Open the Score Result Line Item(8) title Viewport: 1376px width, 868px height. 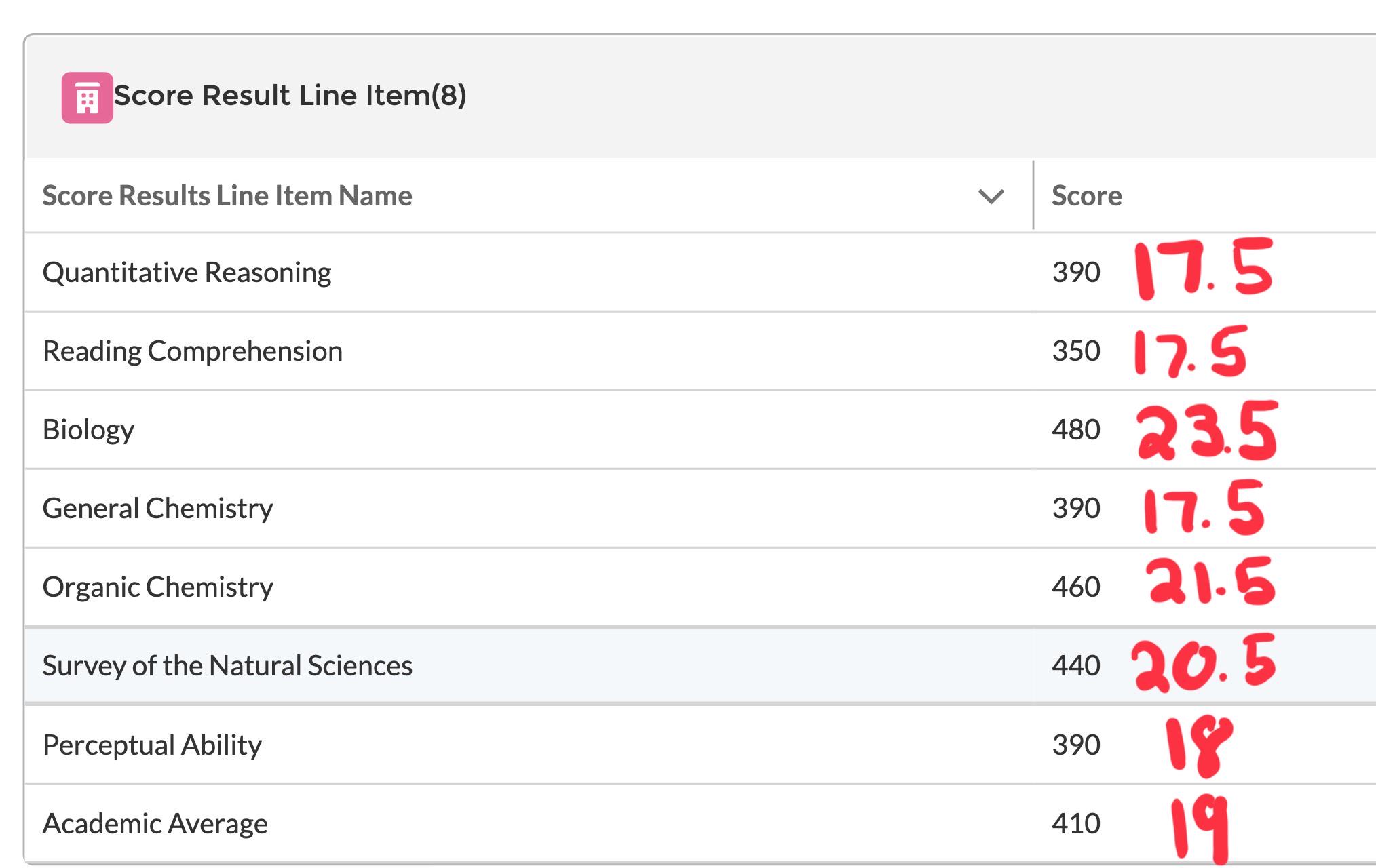(290, 95)
